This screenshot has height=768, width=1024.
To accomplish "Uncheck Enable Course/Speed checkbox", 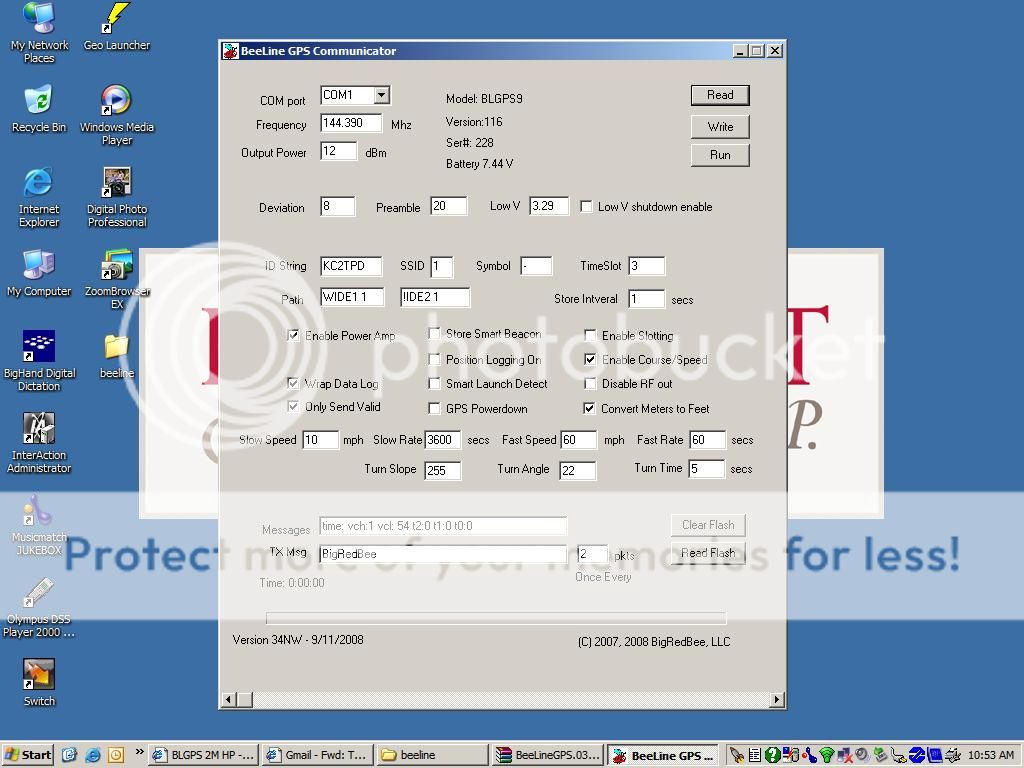I will point(590,360).
